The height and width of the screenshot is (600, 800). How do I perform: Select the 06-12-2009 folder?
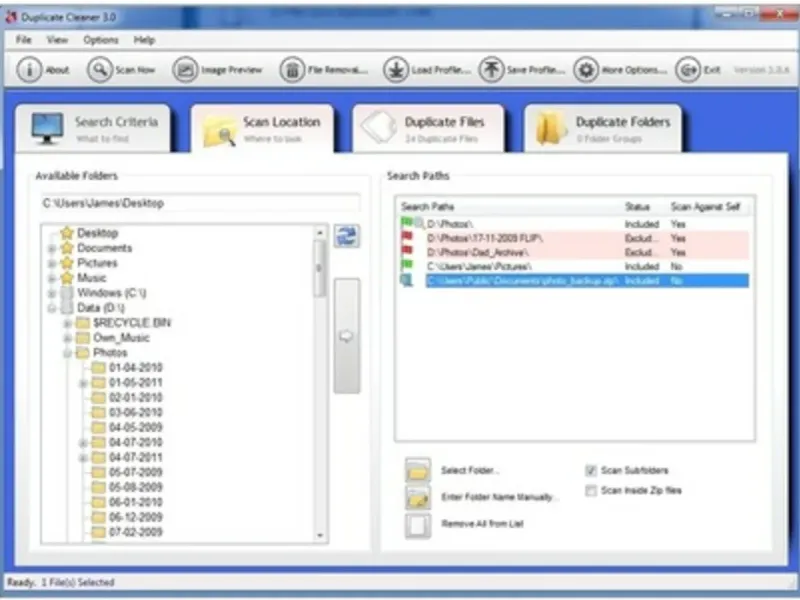pos(135,517)
